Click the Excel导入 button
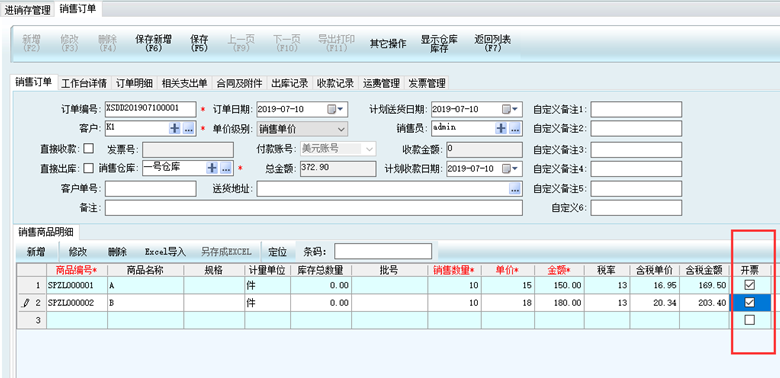The image size is (780, 378). coord(165,252)
